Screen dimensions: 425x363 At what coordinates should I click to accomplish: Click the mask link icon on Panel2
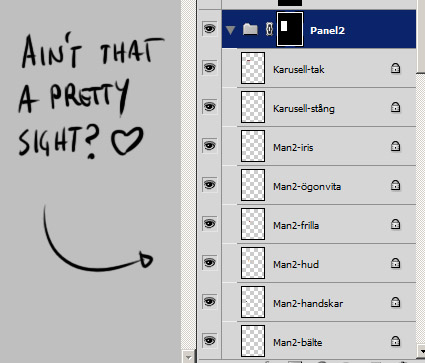(x=269, y=30)
